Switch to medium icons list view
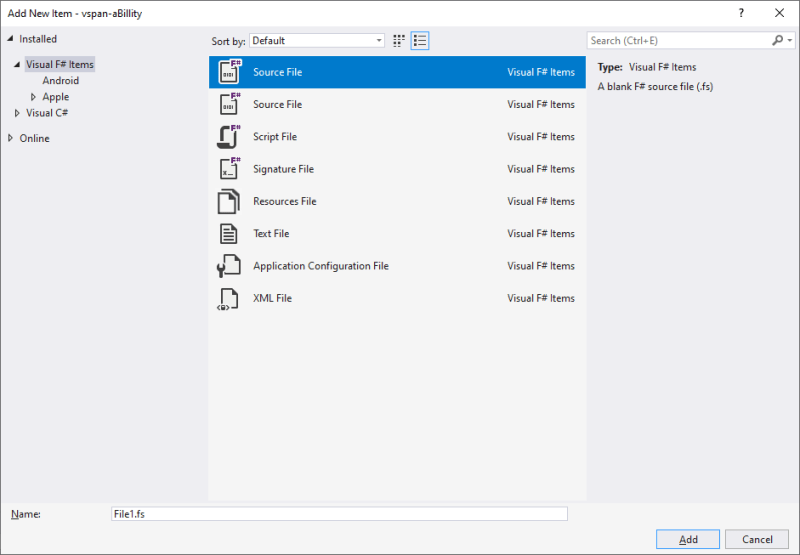The image size is (800, 555). [420, 41]
